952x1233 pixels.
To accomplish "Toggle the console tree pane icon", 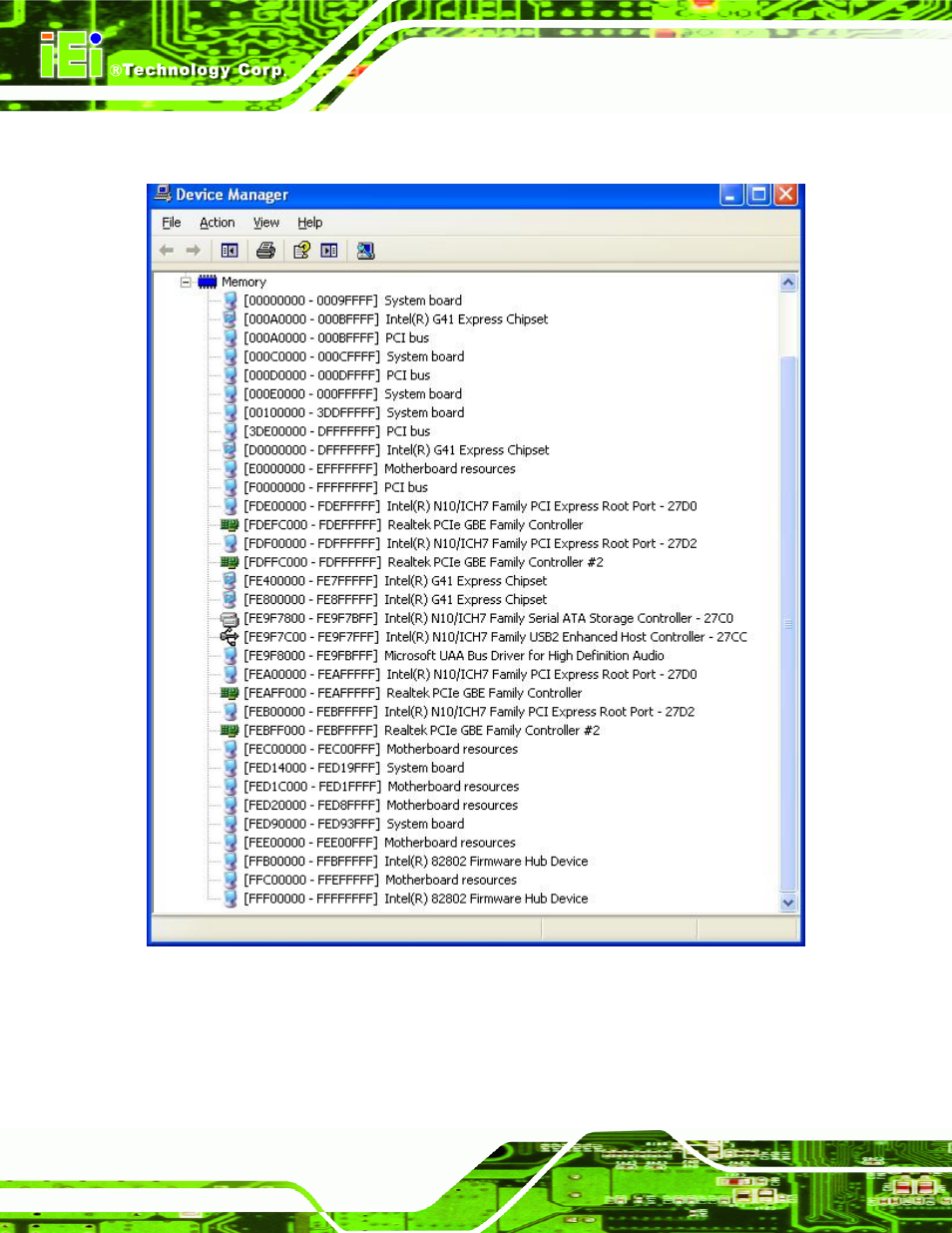I will pyautogui.click(x=230, y=251).
